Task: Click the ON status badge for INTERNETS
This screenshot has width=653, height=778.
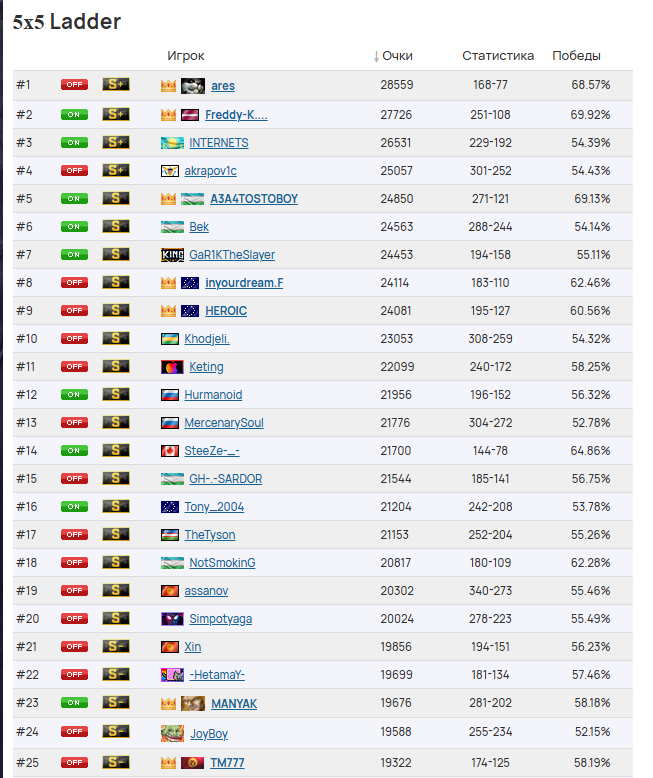Action: (x=74, y=142)
